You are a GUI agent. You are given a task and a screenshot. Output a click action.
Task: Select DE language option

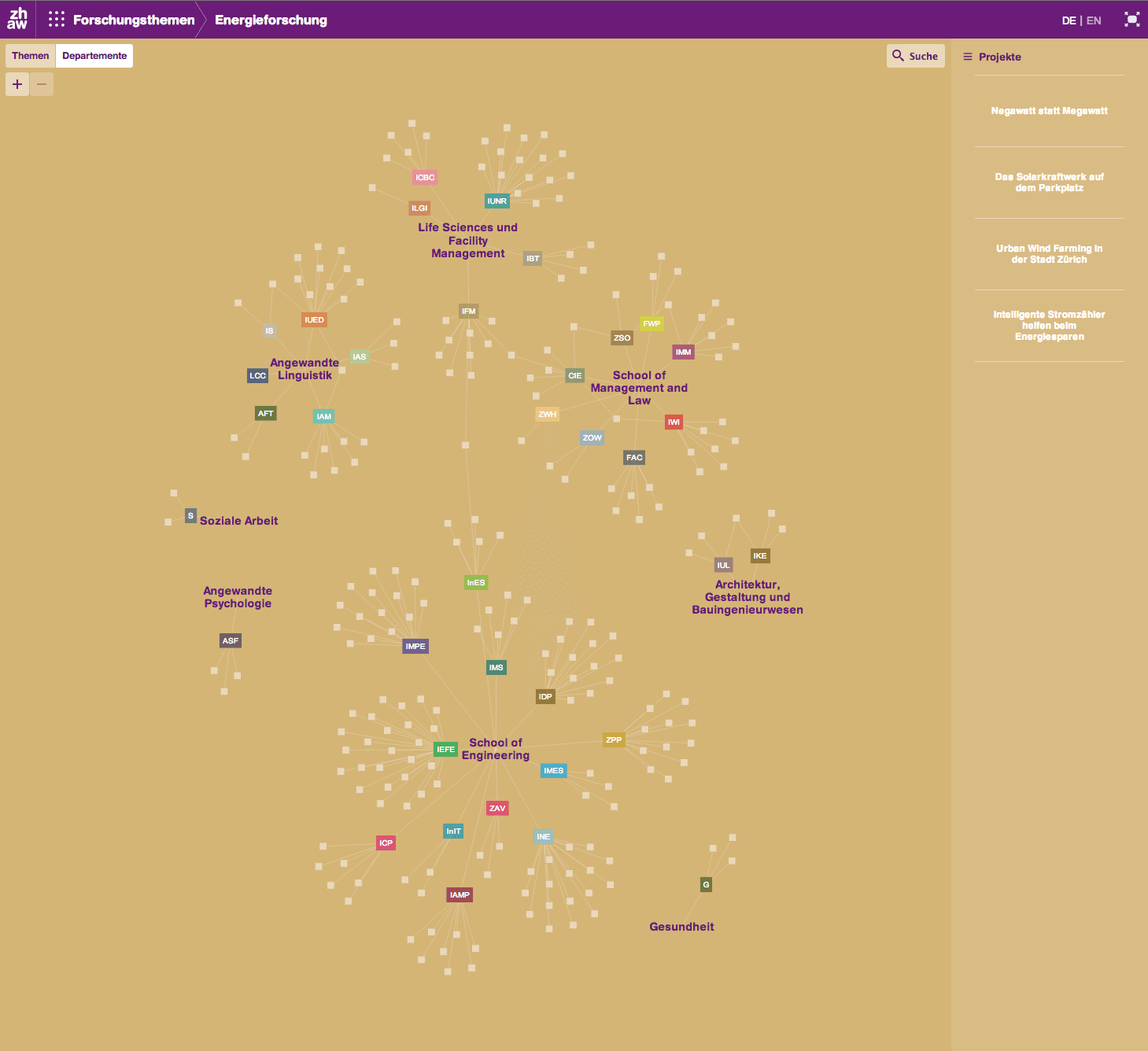(1069, 20)
